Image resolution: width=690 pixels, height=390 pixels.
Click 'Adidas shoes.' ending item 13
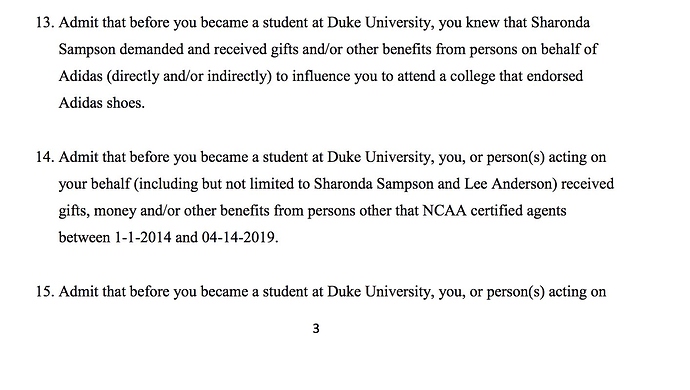coord(102,103)
